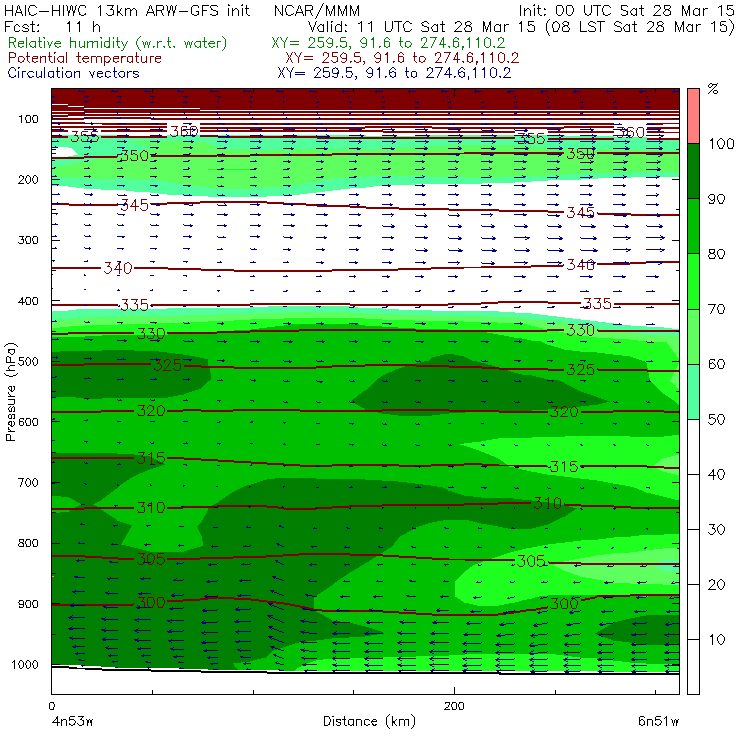
Task: Click the left '315' contour label
Action: click(151, 458)
